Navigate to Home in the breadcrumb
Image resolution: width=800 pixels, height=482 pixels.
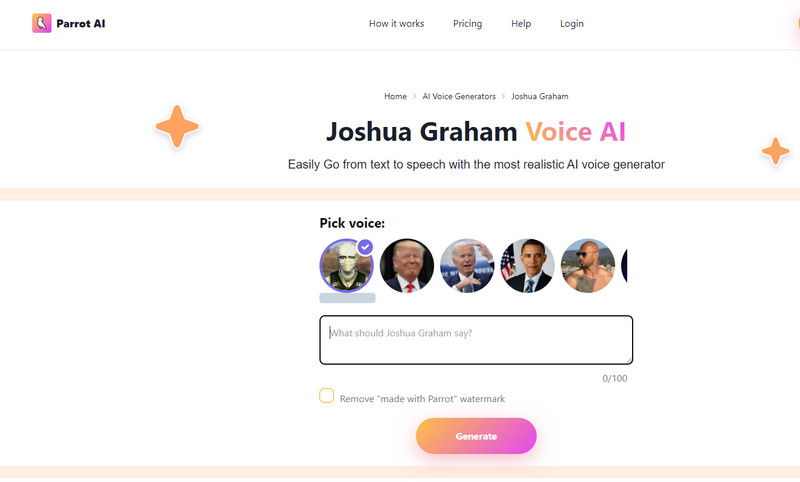[x=395, y=96]
